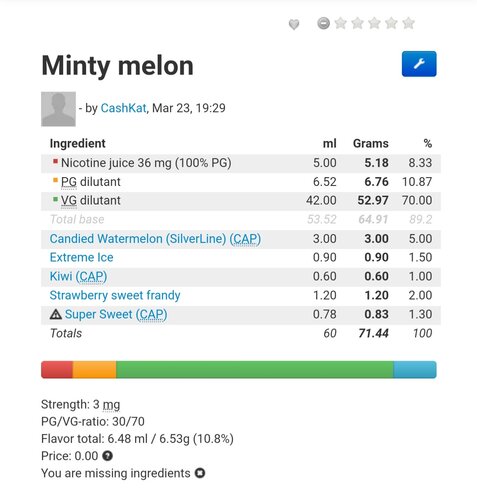The image size is (477, 500).
Task: Clear rating with the minus circle icon
Action: (323, 23)
